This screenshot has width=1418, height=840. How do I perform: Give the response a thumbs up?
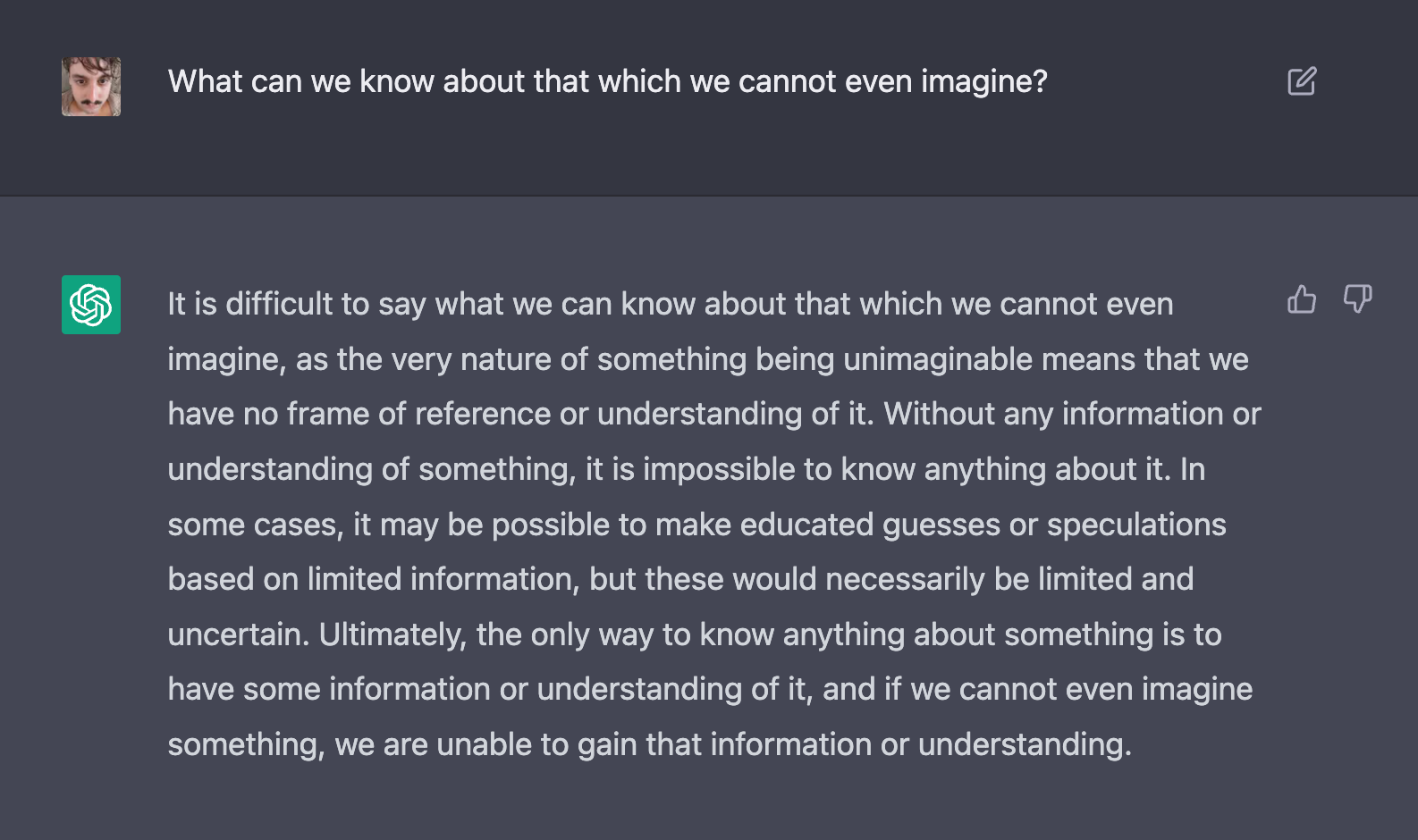point(1302,298)
